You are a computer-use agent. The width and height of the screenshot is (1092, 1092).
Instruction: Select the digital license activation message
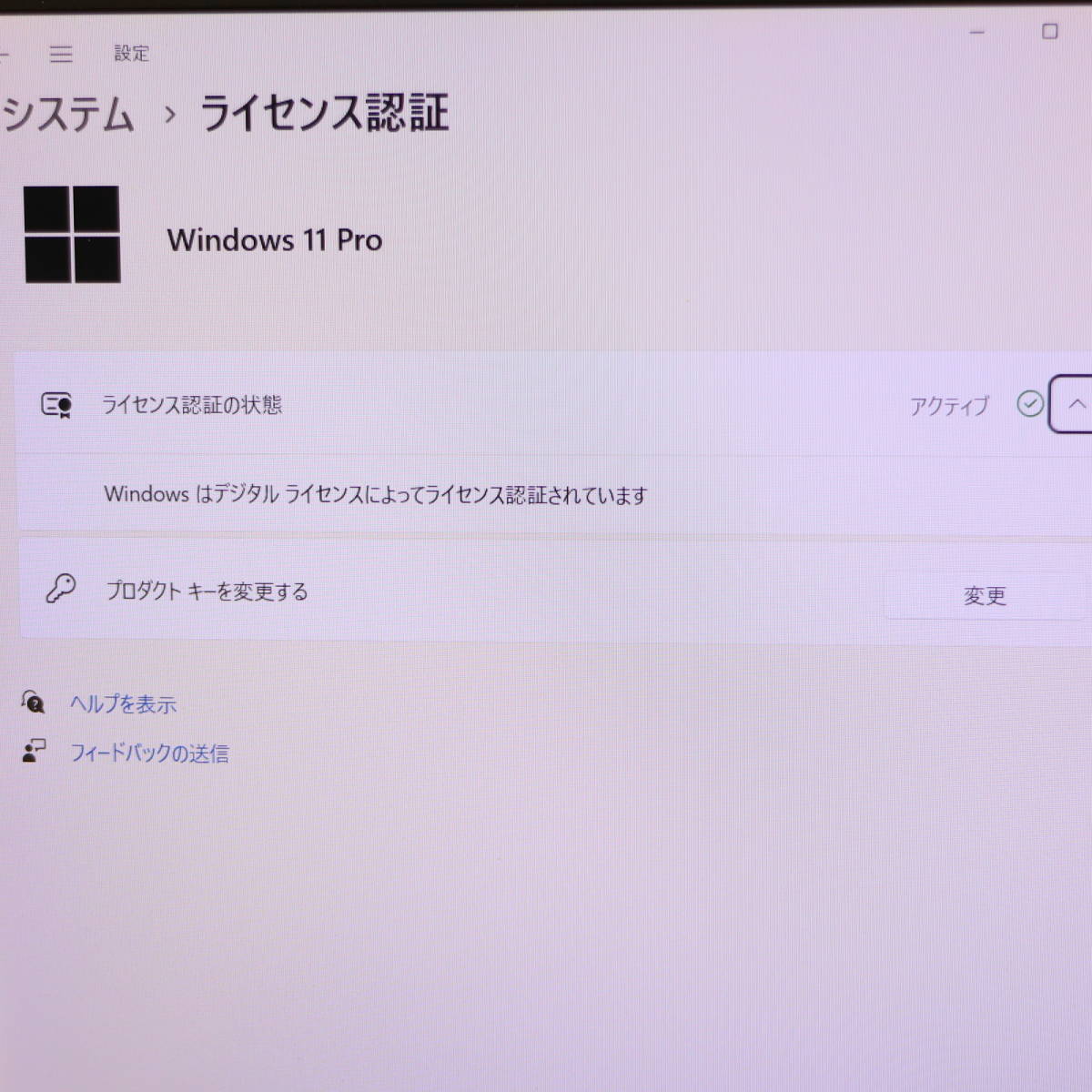[376, 495]
